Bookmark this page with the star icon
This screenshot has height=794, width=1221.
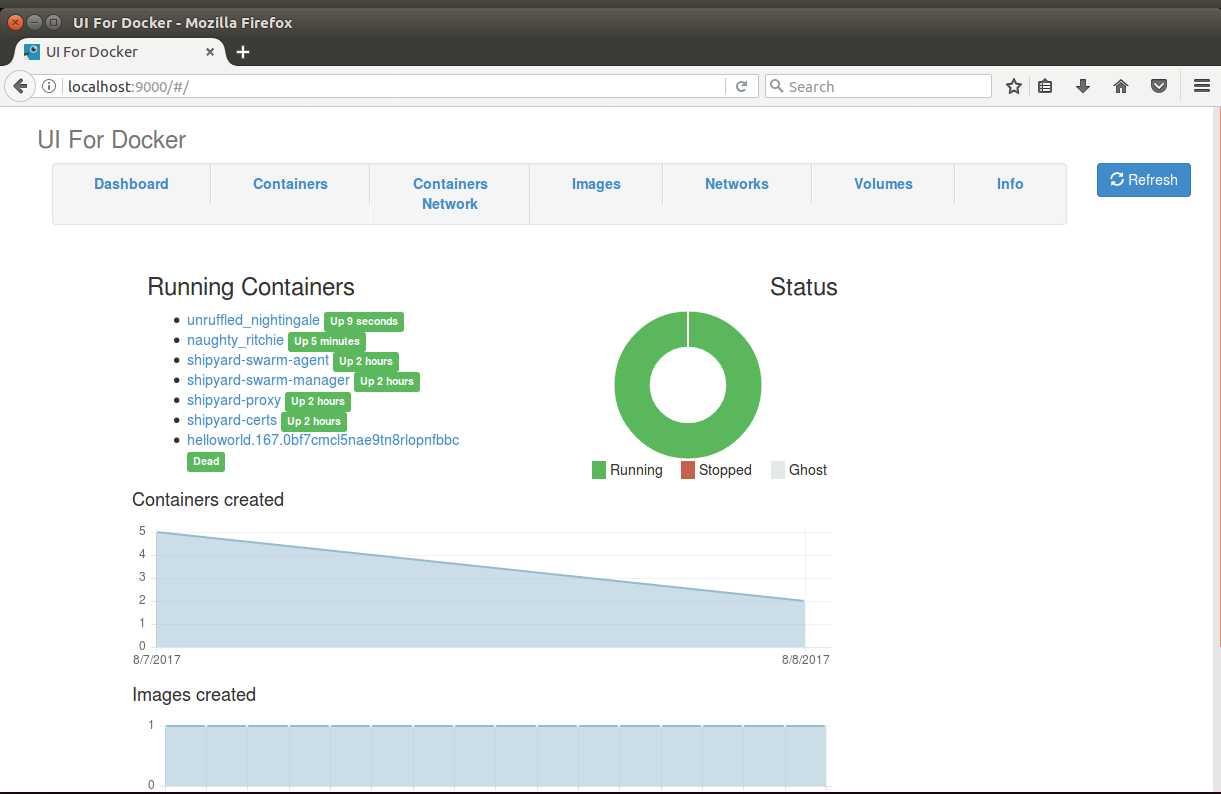coord(1014,86)
